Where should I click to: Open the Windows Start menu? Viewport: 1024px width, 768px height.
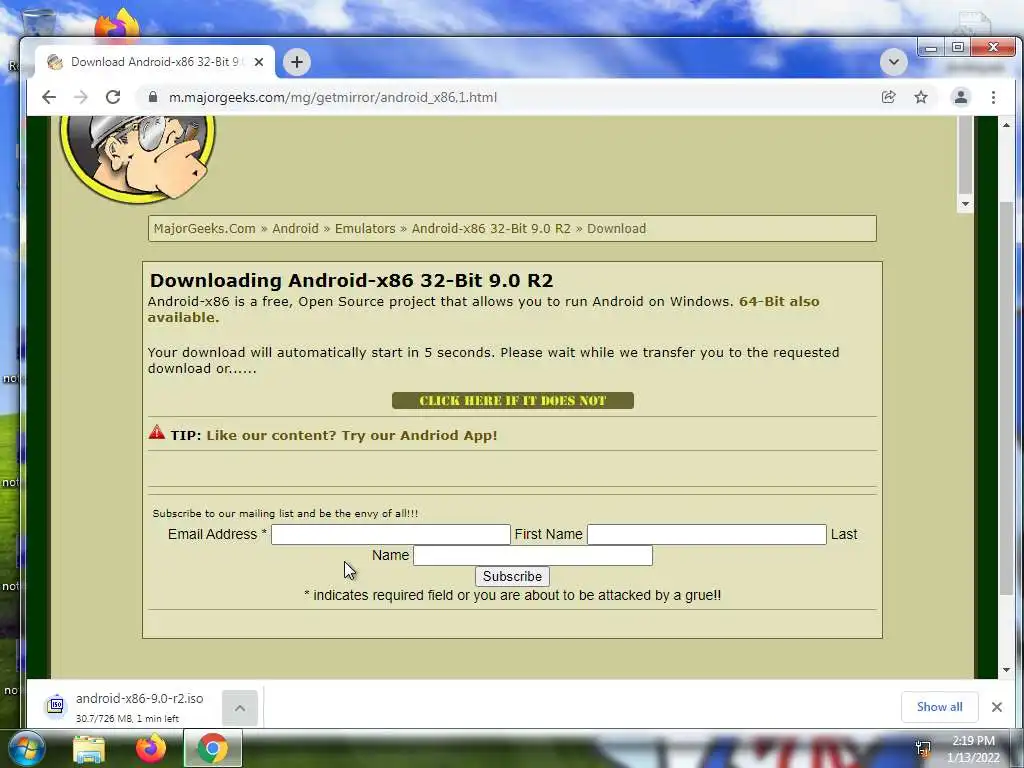click(x=25, y=749)
